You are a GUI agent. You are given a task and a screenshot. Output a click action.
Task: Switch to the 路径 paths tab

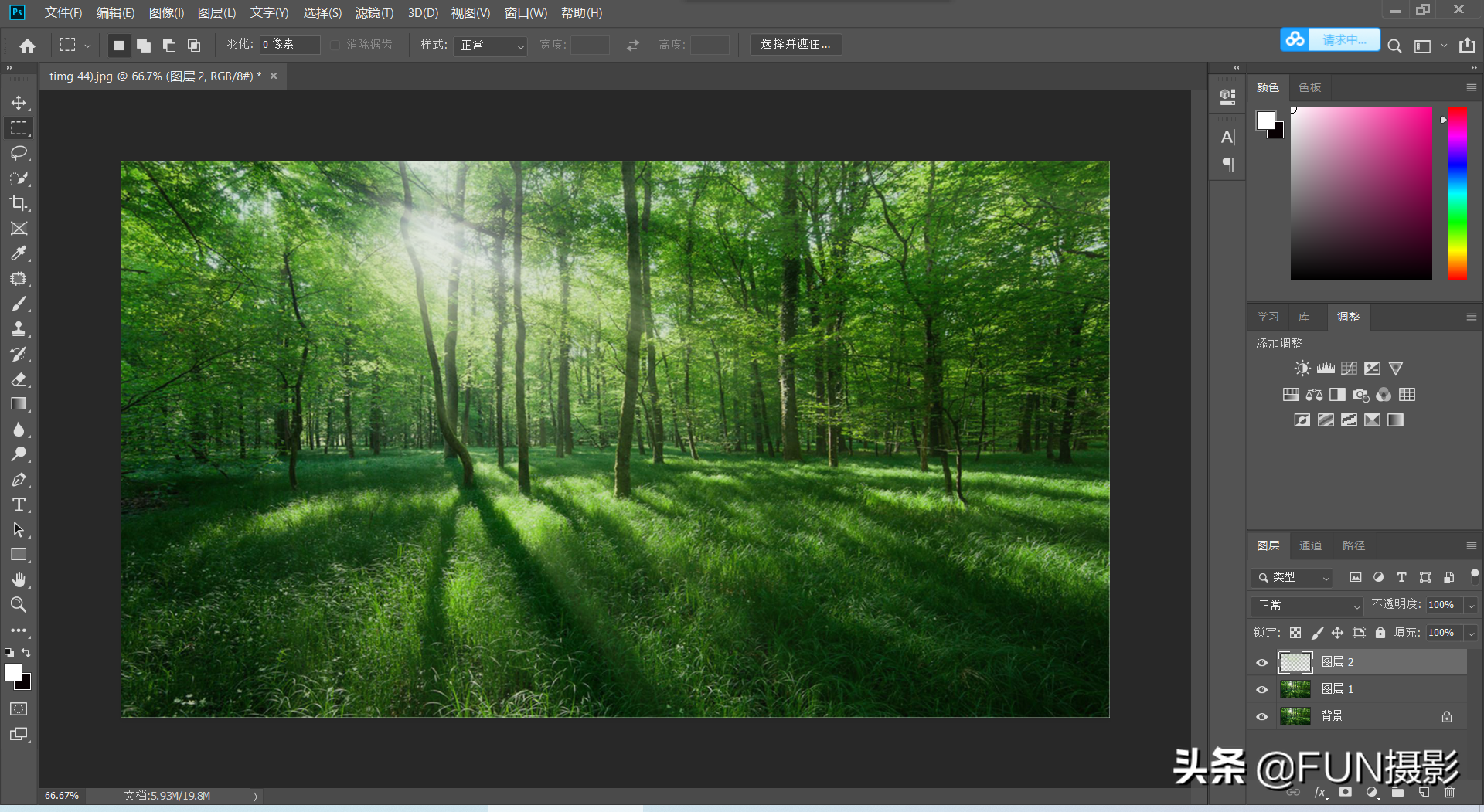click(1353, 545)
